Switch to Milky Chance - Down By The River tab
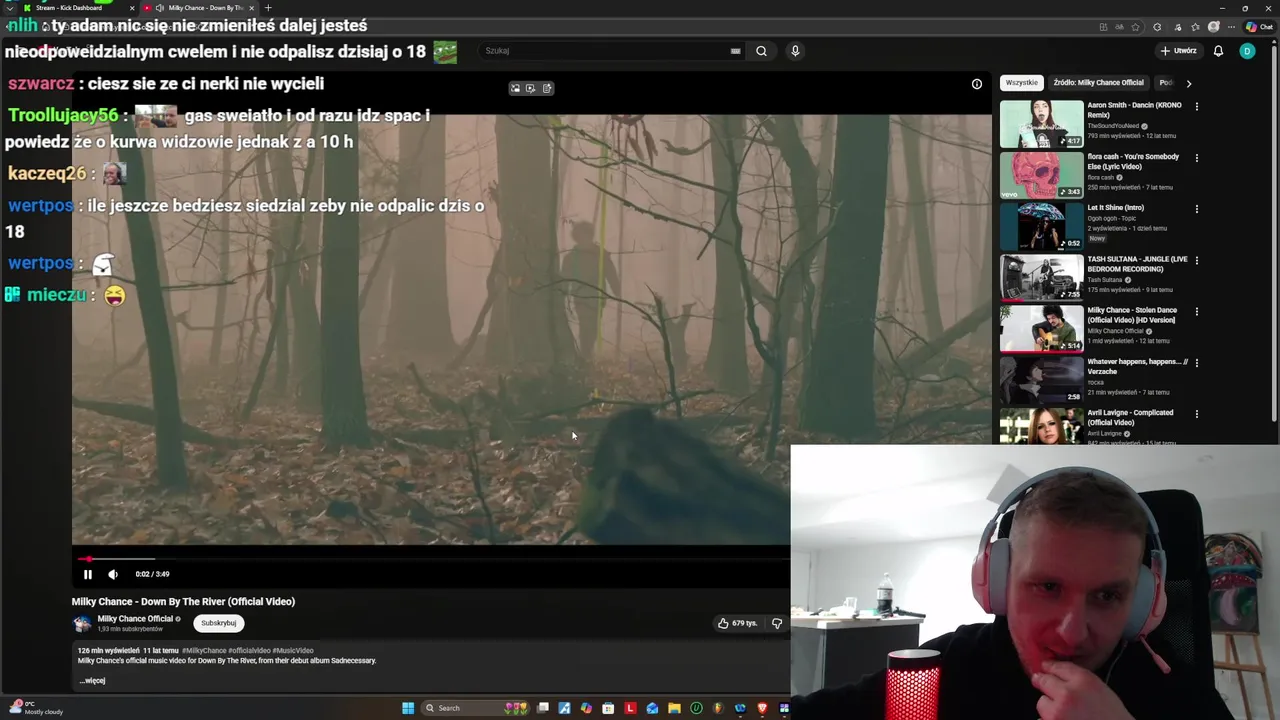The width and height of the screenshot is (1280, 720). tap(200, 8)
